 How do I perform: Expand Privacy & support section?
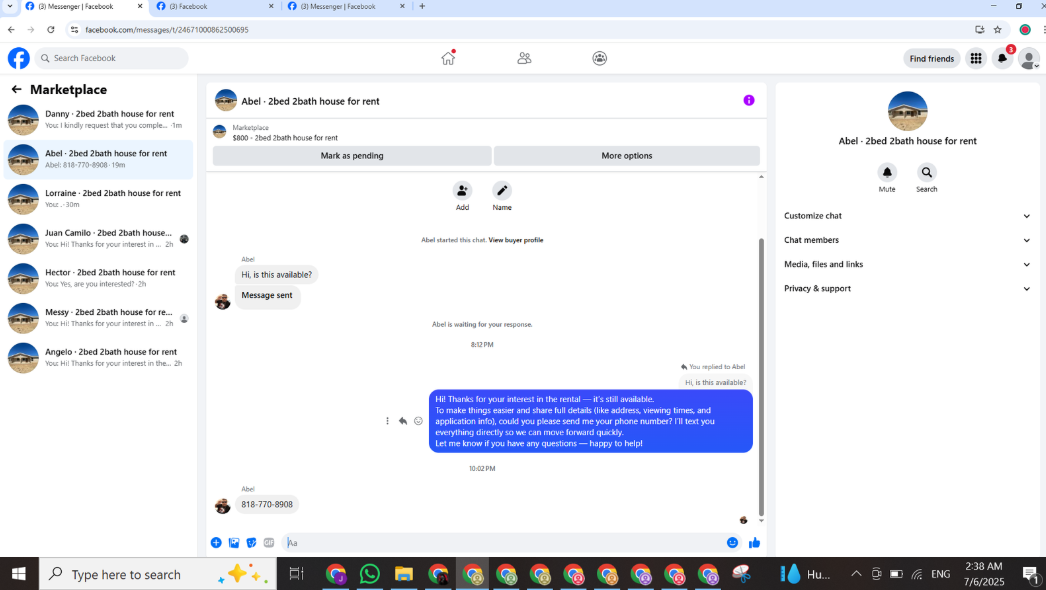(x=907, y=288)
